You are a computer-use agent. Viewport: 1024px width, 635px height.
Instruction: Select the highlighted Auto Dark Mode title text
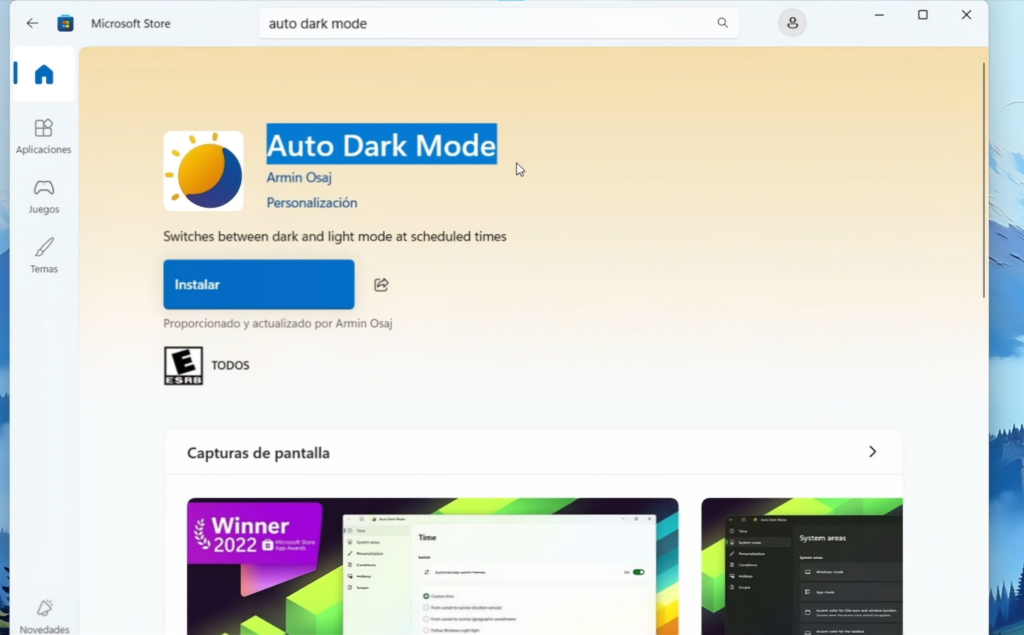(381, 145)
